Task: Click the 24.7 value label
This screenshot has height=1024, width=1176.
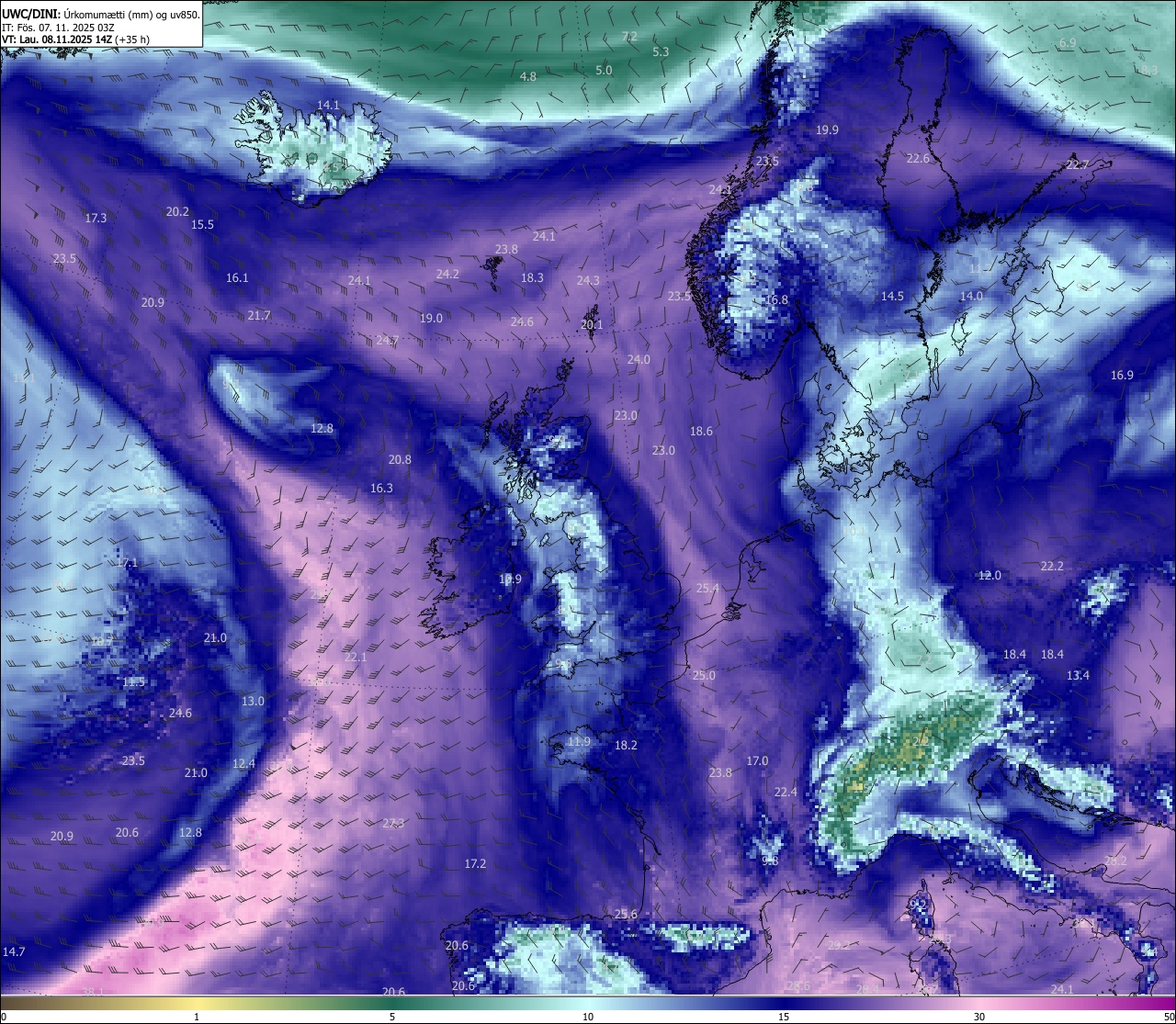Action: [x=388, y=341]
